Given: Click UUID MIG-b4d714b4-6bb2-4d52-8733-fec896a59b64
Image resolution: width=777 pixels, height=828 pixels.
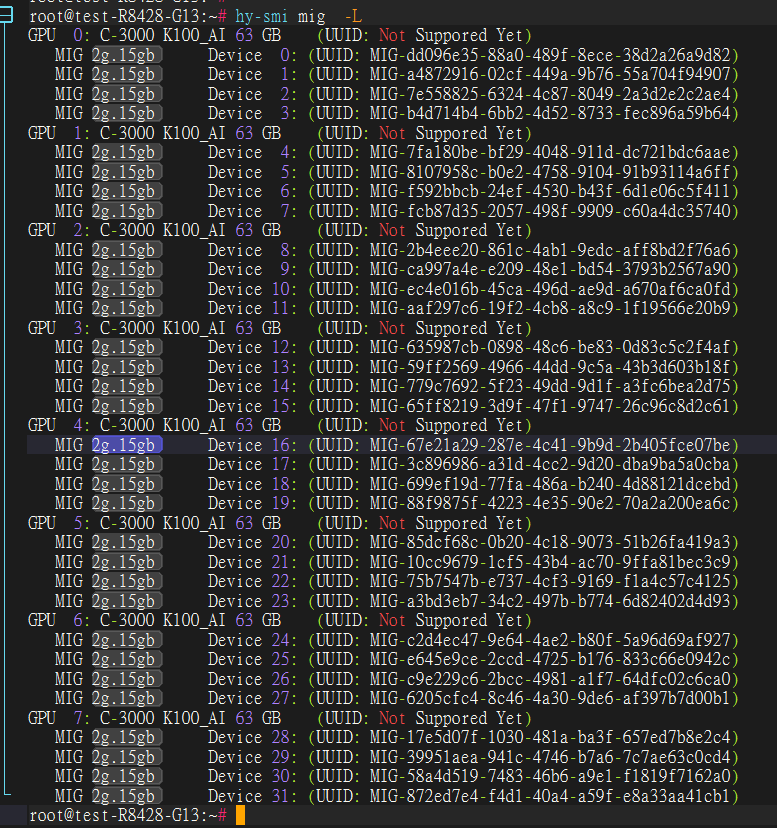Looking at the screenshot, I should pyautogui.click(x=550, y=114).
